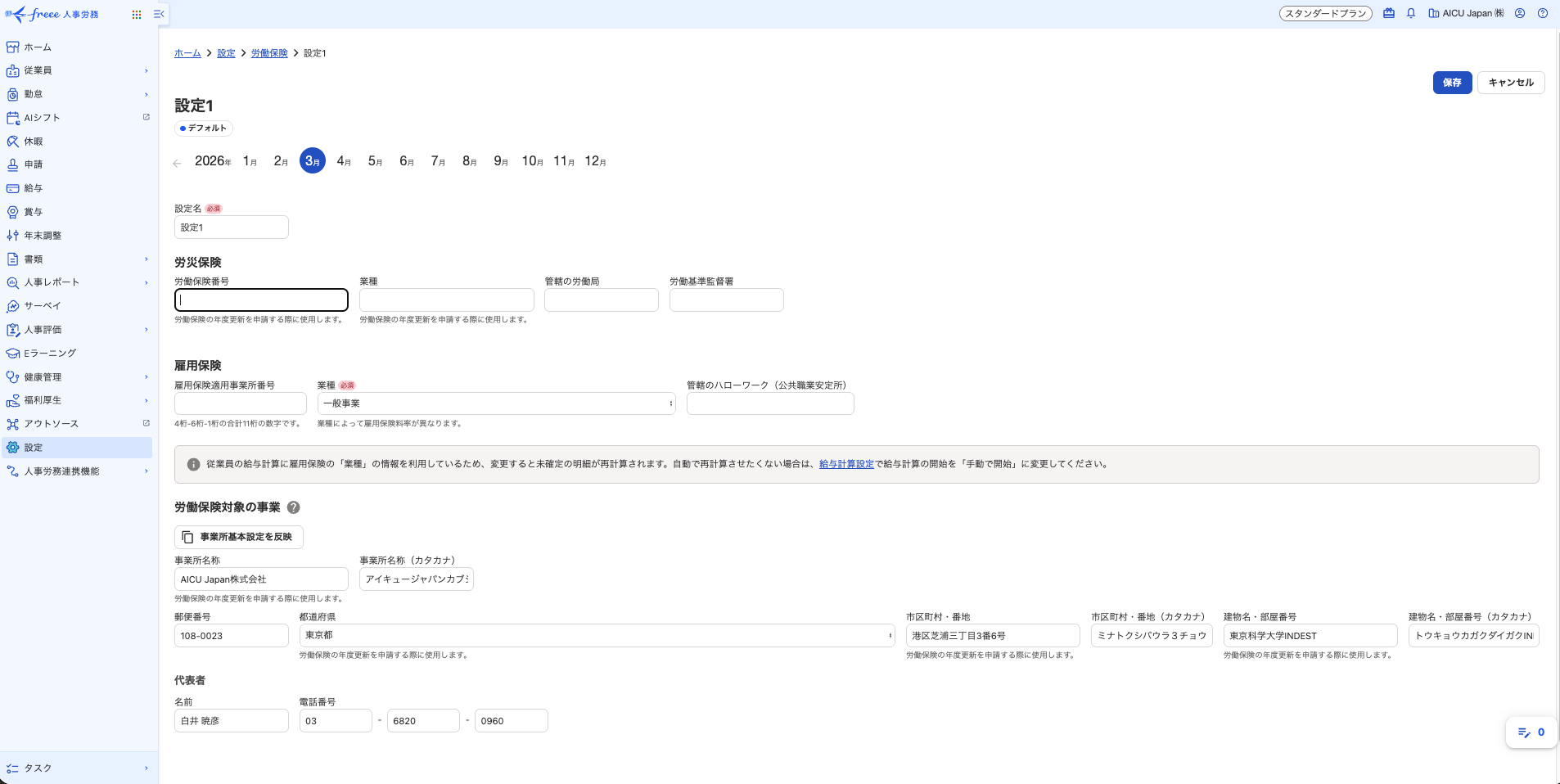Open 都道府県 dropdown 東京都
The width and height of the screenshot is (1560, 784).
(x=597, y=635)
